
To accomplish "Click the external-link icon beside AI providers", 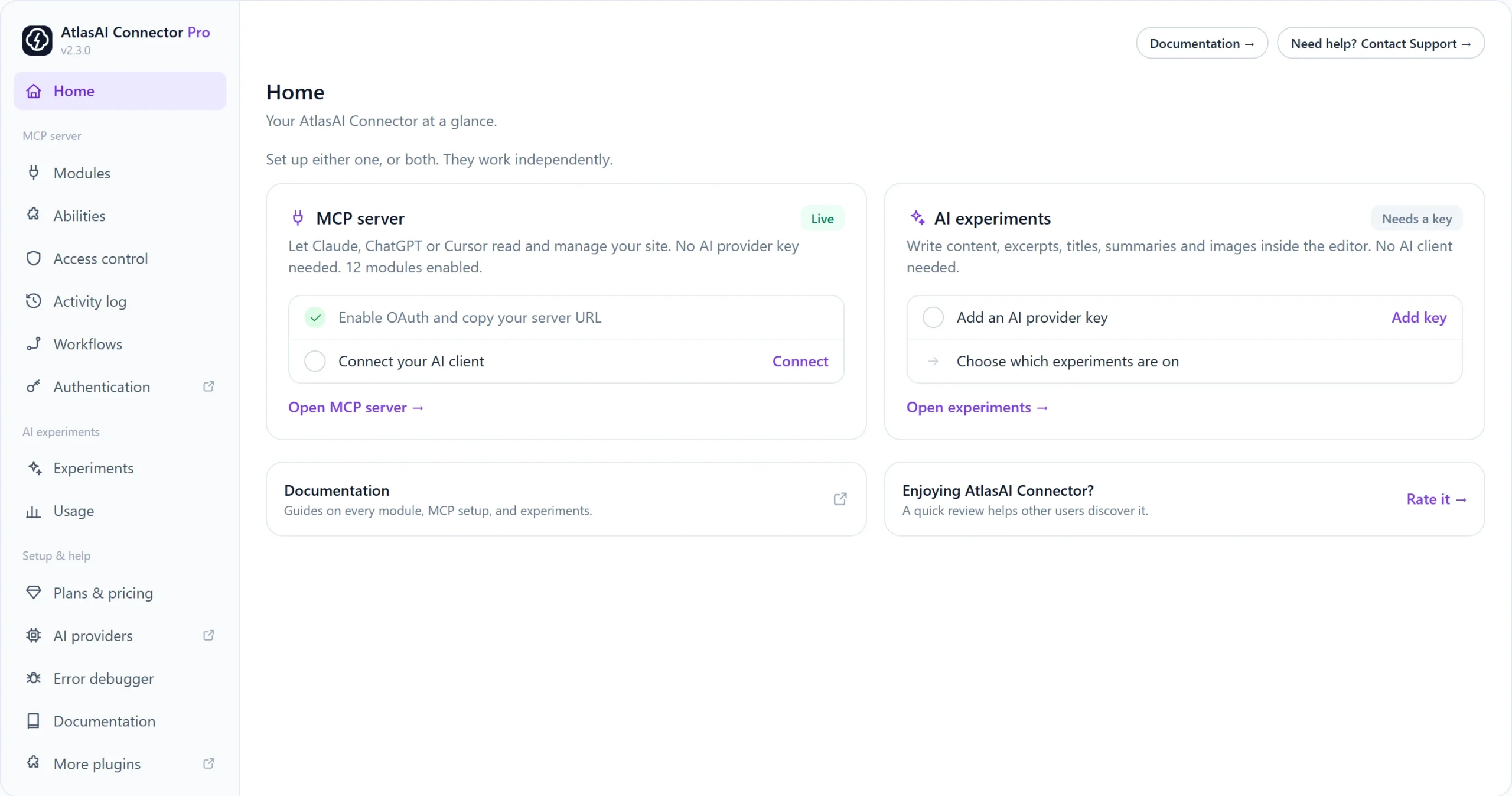I will point(208,635).
